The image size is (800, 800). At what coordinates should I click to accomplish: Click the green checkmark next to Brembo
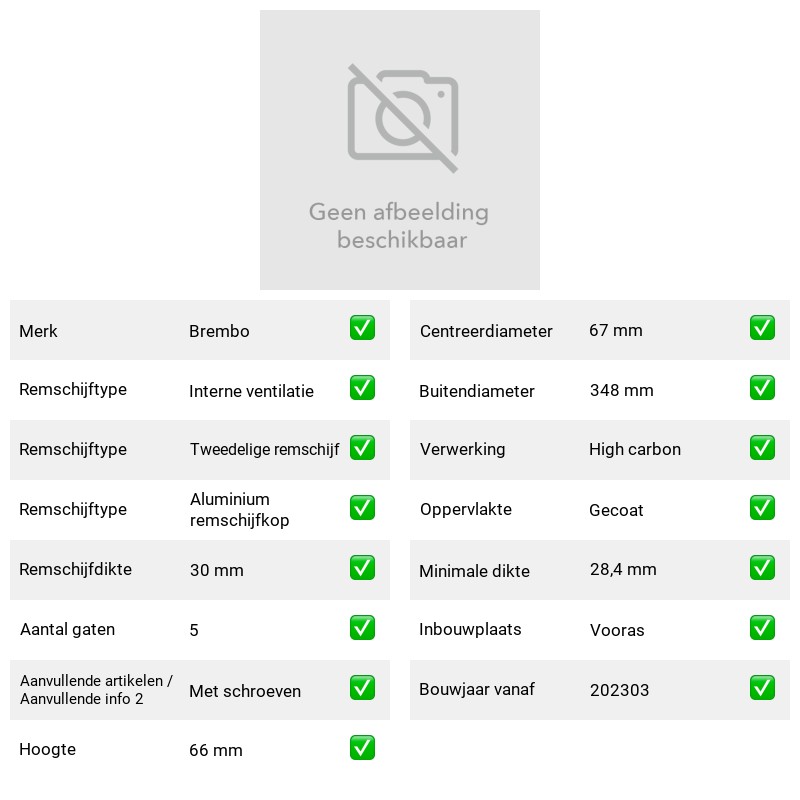(x=362, y=328)
